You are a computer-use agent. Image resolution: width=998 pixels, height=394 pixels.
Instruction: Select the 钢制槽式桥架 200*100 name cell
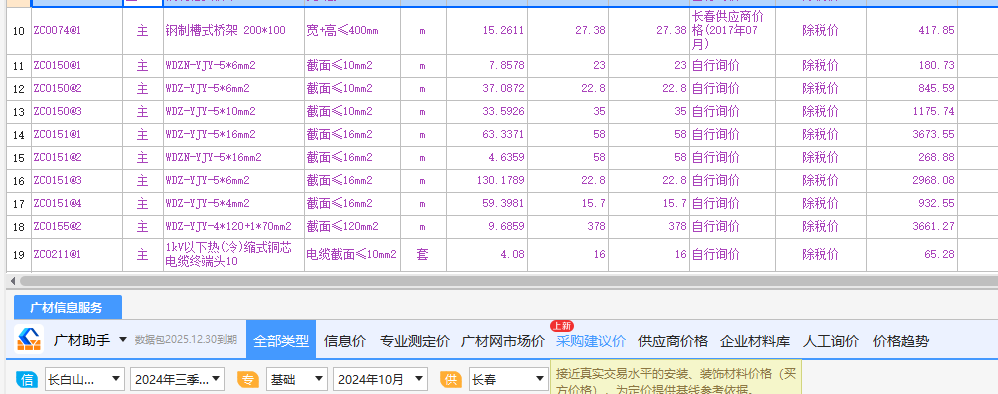tap(234, 31)
